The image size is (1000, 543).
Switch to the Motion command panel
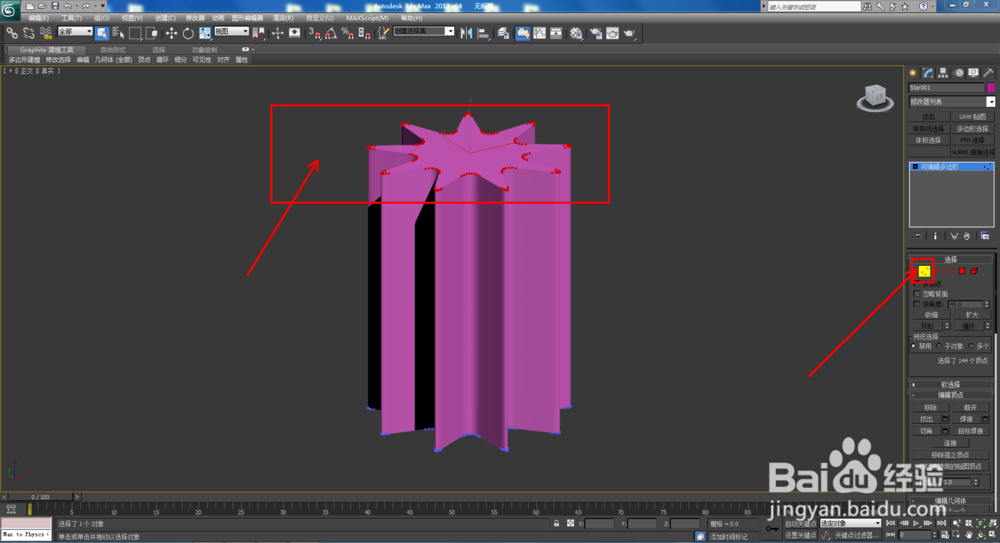click(x=959, y=73)
